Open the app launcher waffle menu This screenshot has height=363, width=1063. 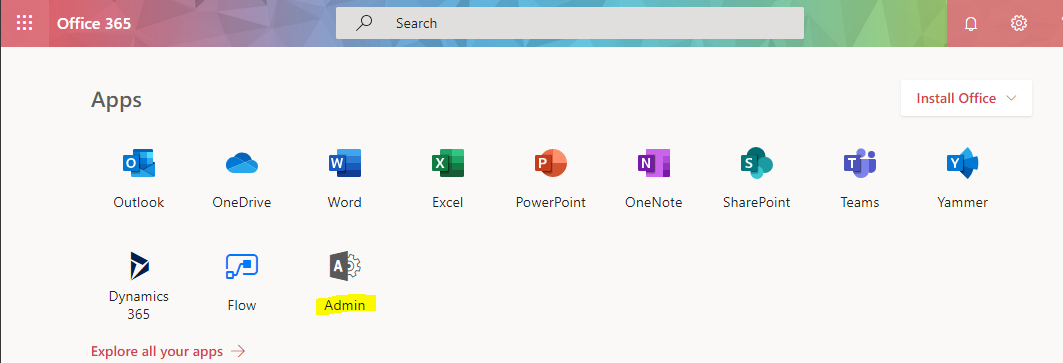tap(24, 23)
